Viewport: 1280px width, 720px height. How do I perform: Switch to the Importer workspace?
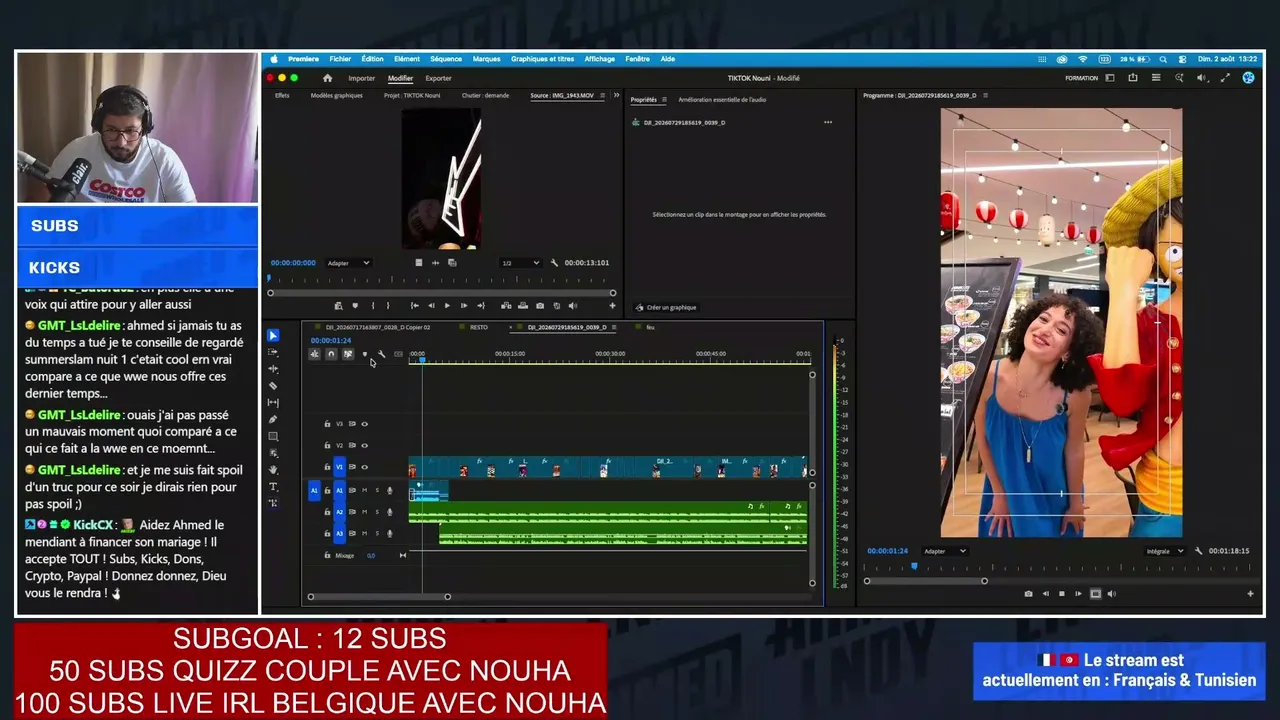tap(362, 78)
